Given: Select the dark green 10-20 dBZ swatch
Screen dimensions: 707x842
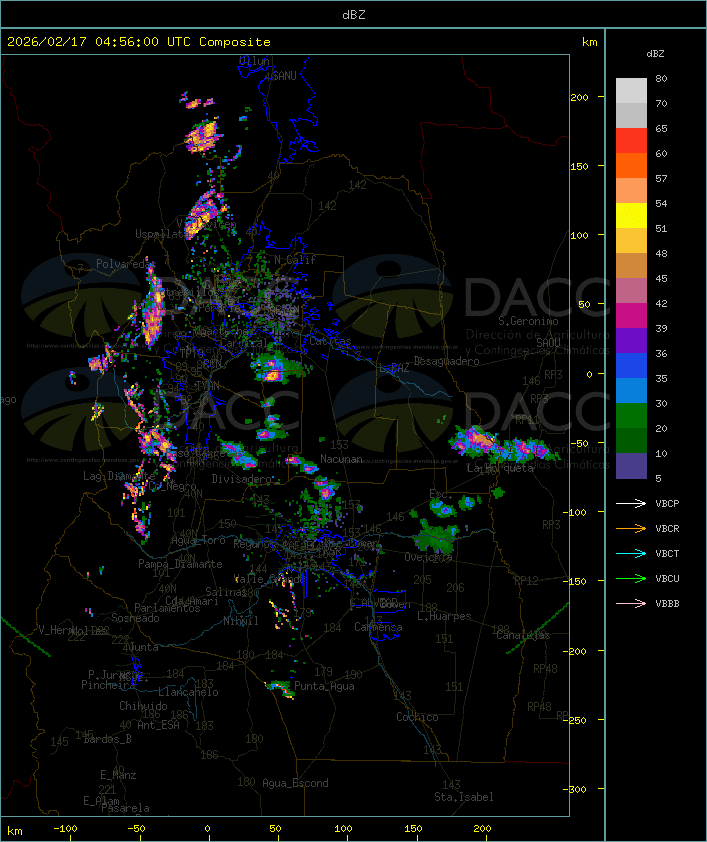Looking at the screenshot, I should (631, 440).
